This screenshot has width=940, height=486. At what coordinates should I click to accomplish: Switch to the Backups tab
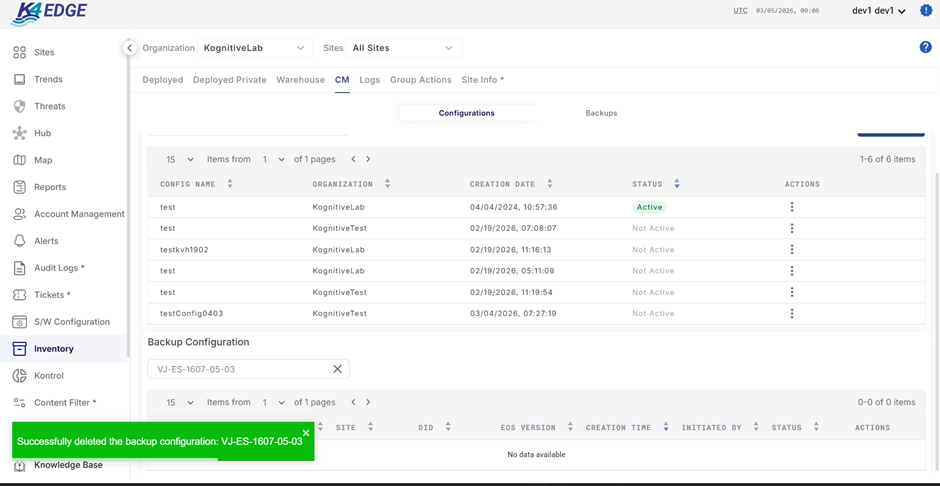[x=601, y=113]
